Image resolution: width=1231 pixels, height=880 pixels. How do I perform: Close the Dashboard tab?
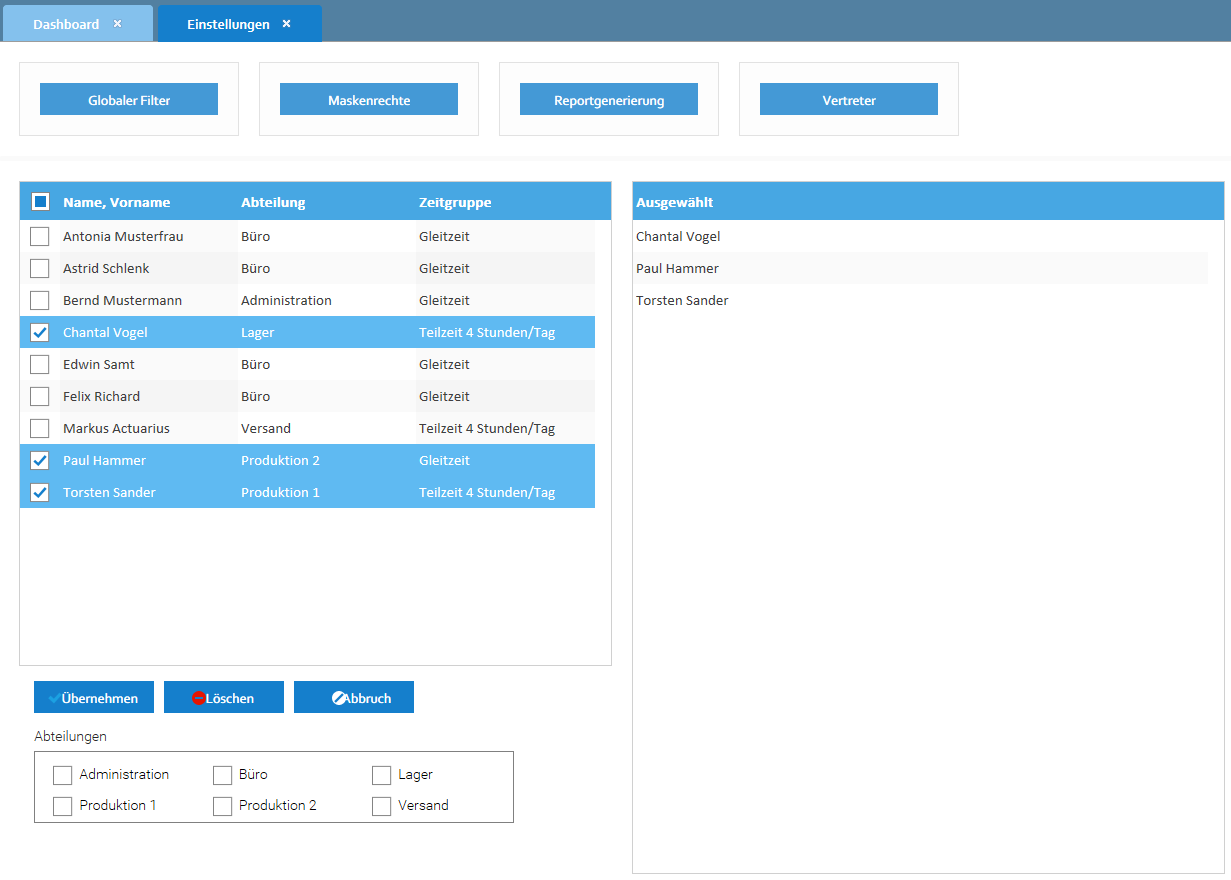pyautogui.click(x=117, y=24)
